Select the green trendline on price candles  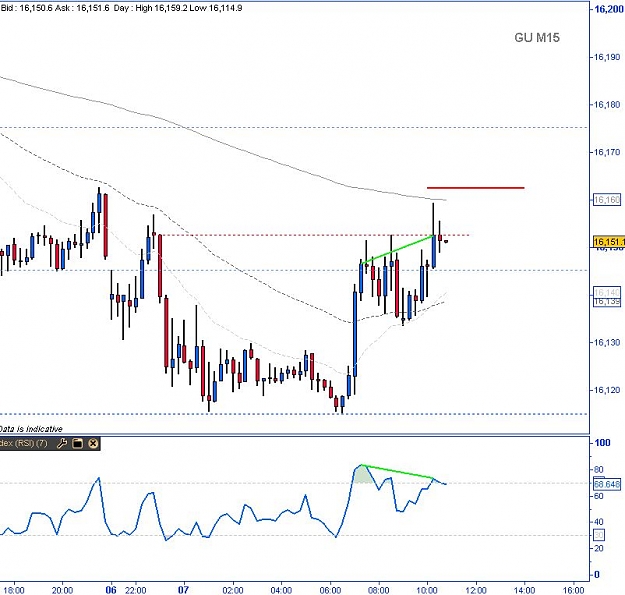(397, 249)
